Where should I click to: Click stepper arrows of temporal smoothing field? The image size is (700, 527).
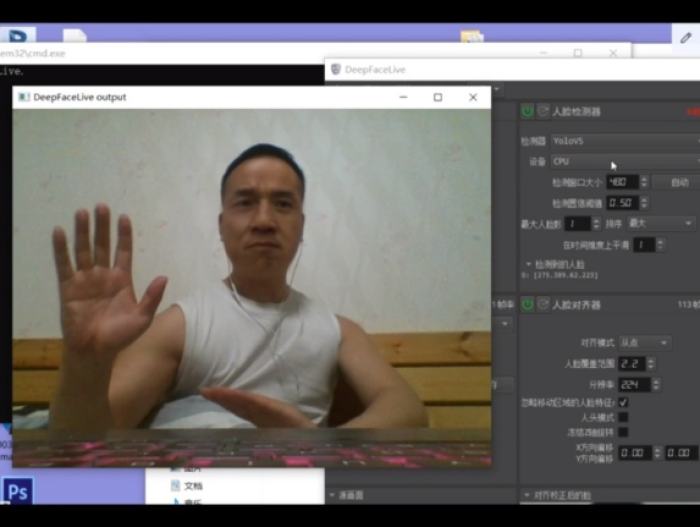coord(660,244)
